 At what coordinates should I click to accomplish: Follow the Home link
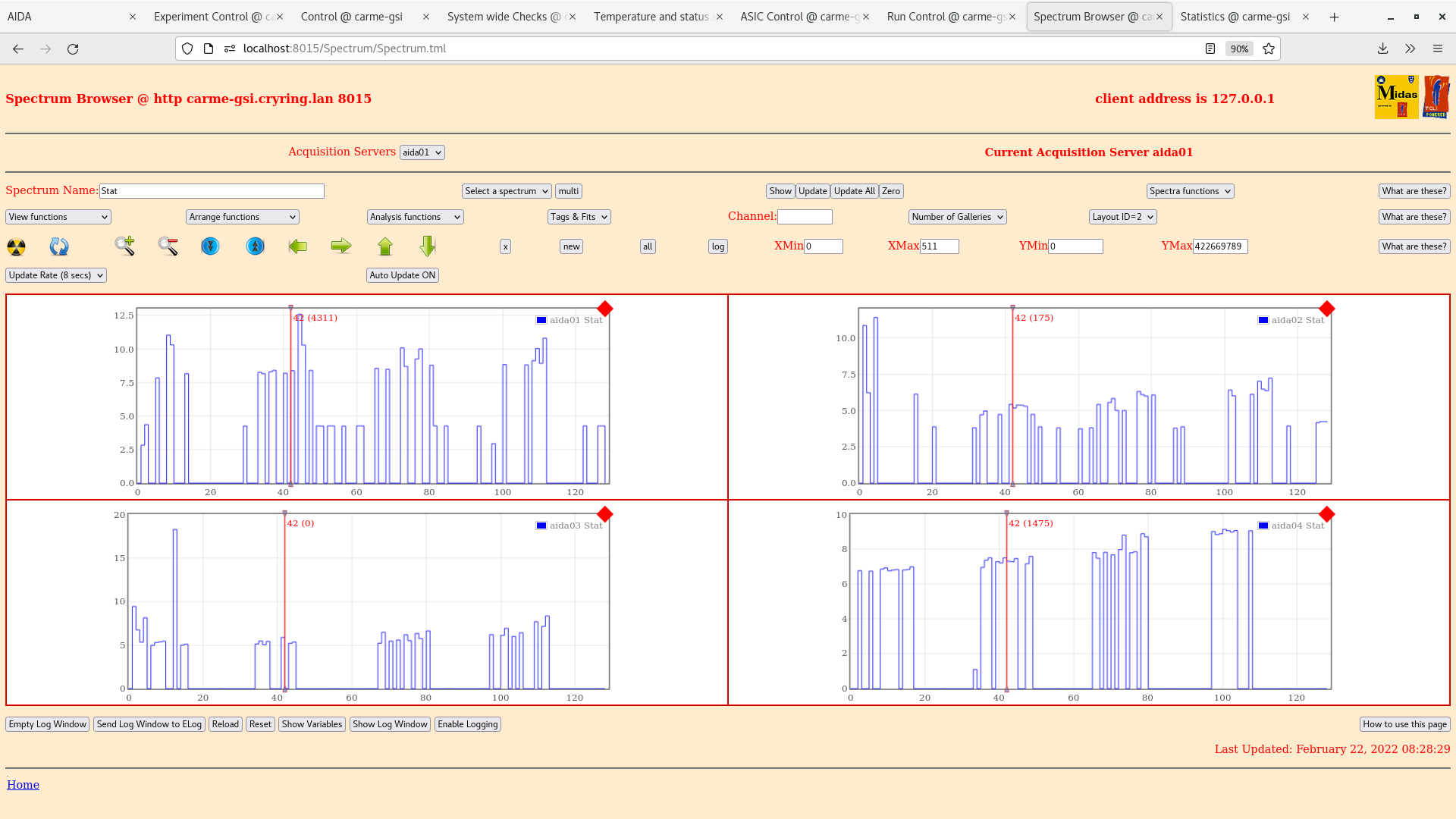point(23,785)
